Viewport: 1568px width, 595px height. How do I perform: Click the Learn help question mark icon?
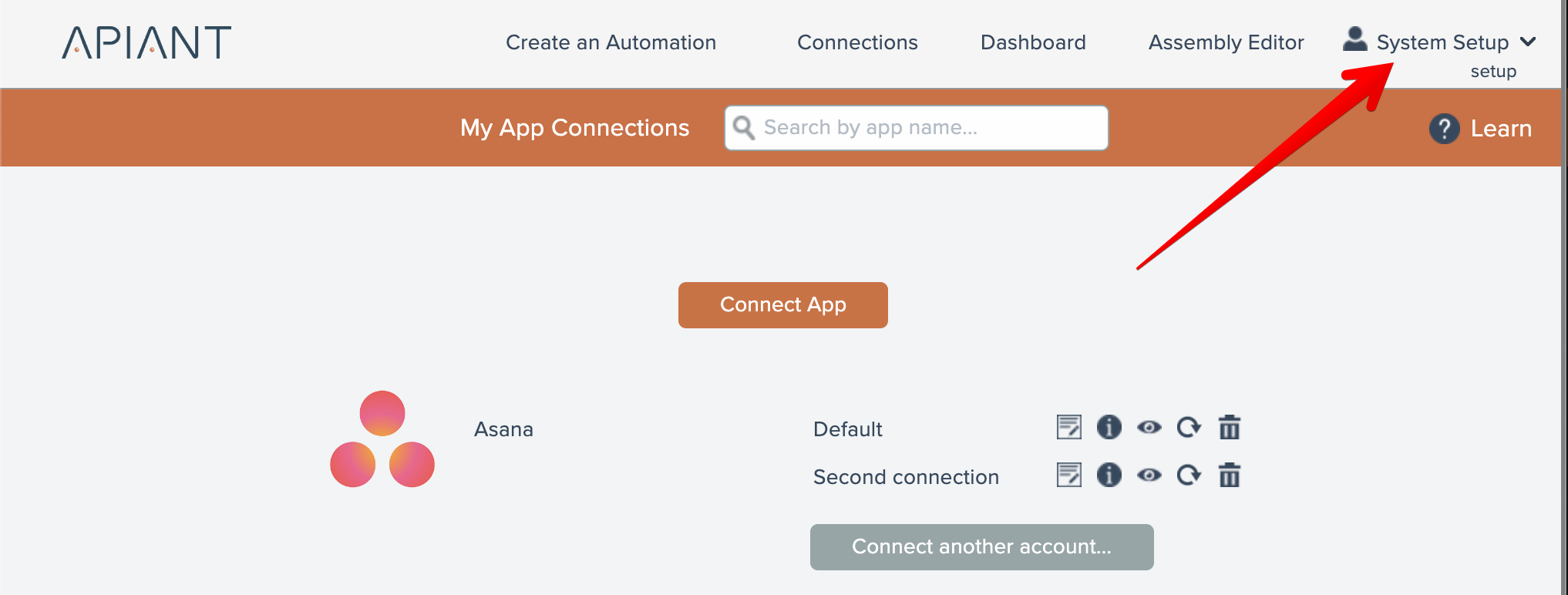coord(1444,129)
